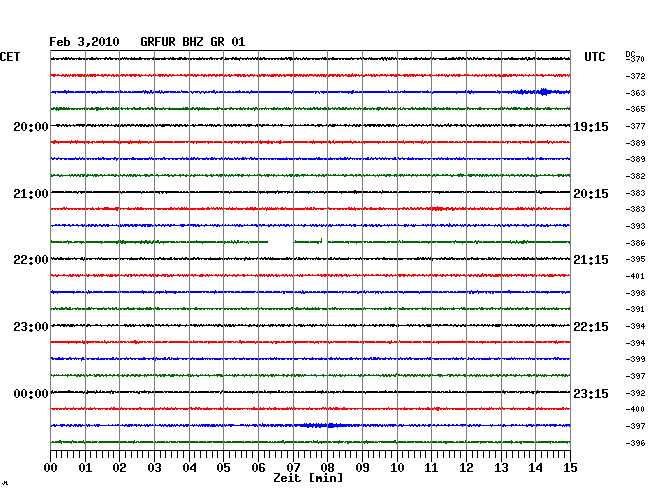Click the red trace burst near minute 11
Viewport: 650px width, 494px height.
point(437,208)
